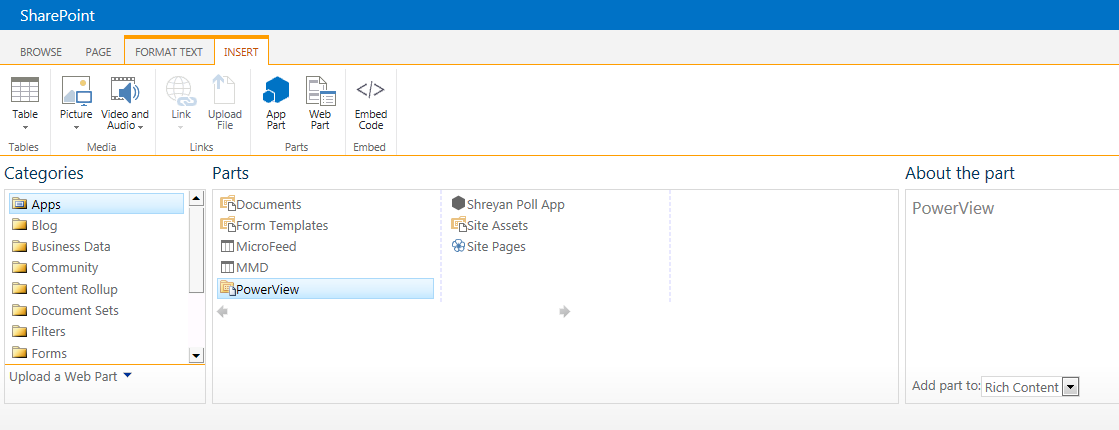Viewport: 1119px width, 430px height.
Task: Select the MicroFeed part name
Action: [266, 247]
